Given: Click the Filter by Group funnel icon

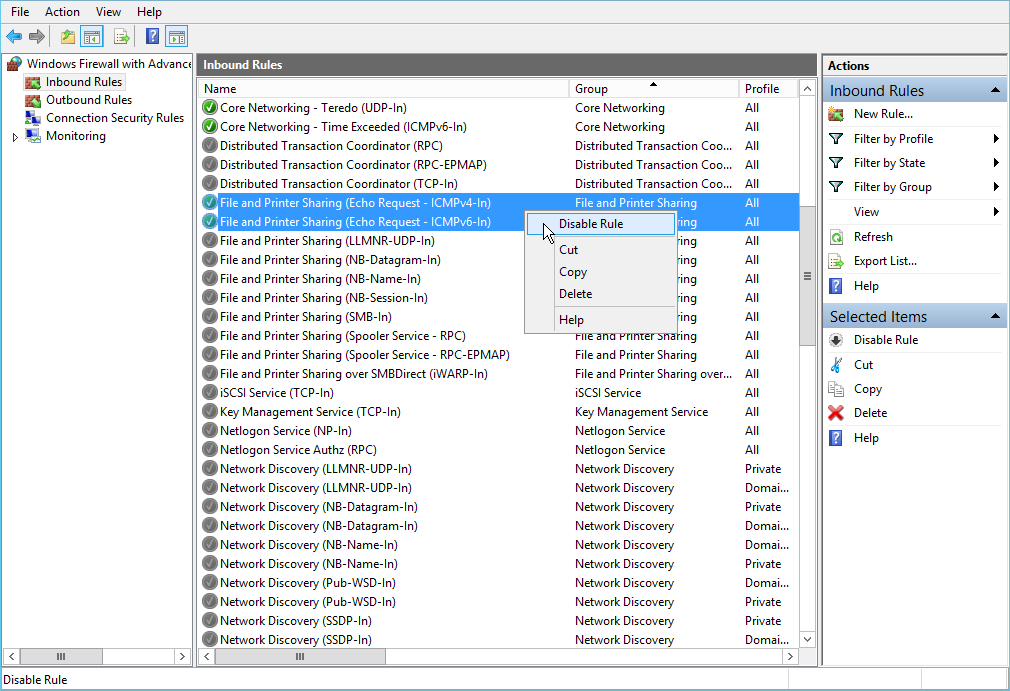Looking at the screenshot, I should pyautogui.click(x=836, y=187).
